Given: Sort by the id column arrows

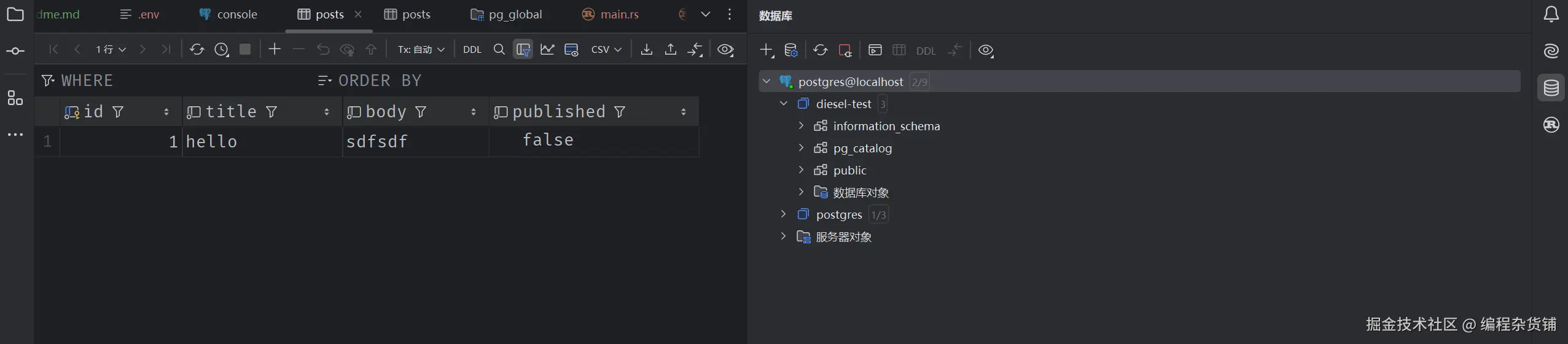Looking at the screenshot, I should point(166,112).
